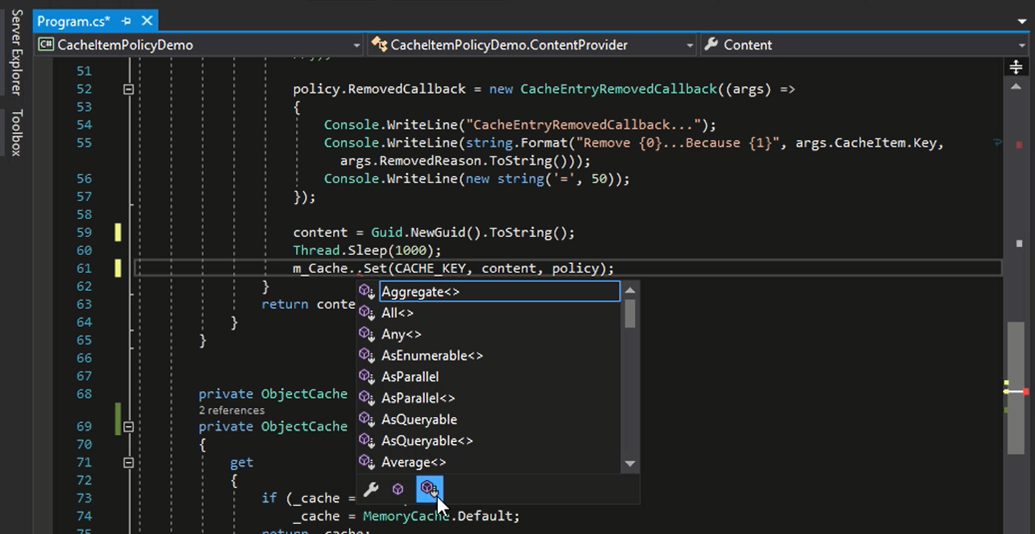This screenshot has height=534, width=1035.
Task: Open CacheItemPolicyDemo project dropdown
Action: click(x=199, y=45)
